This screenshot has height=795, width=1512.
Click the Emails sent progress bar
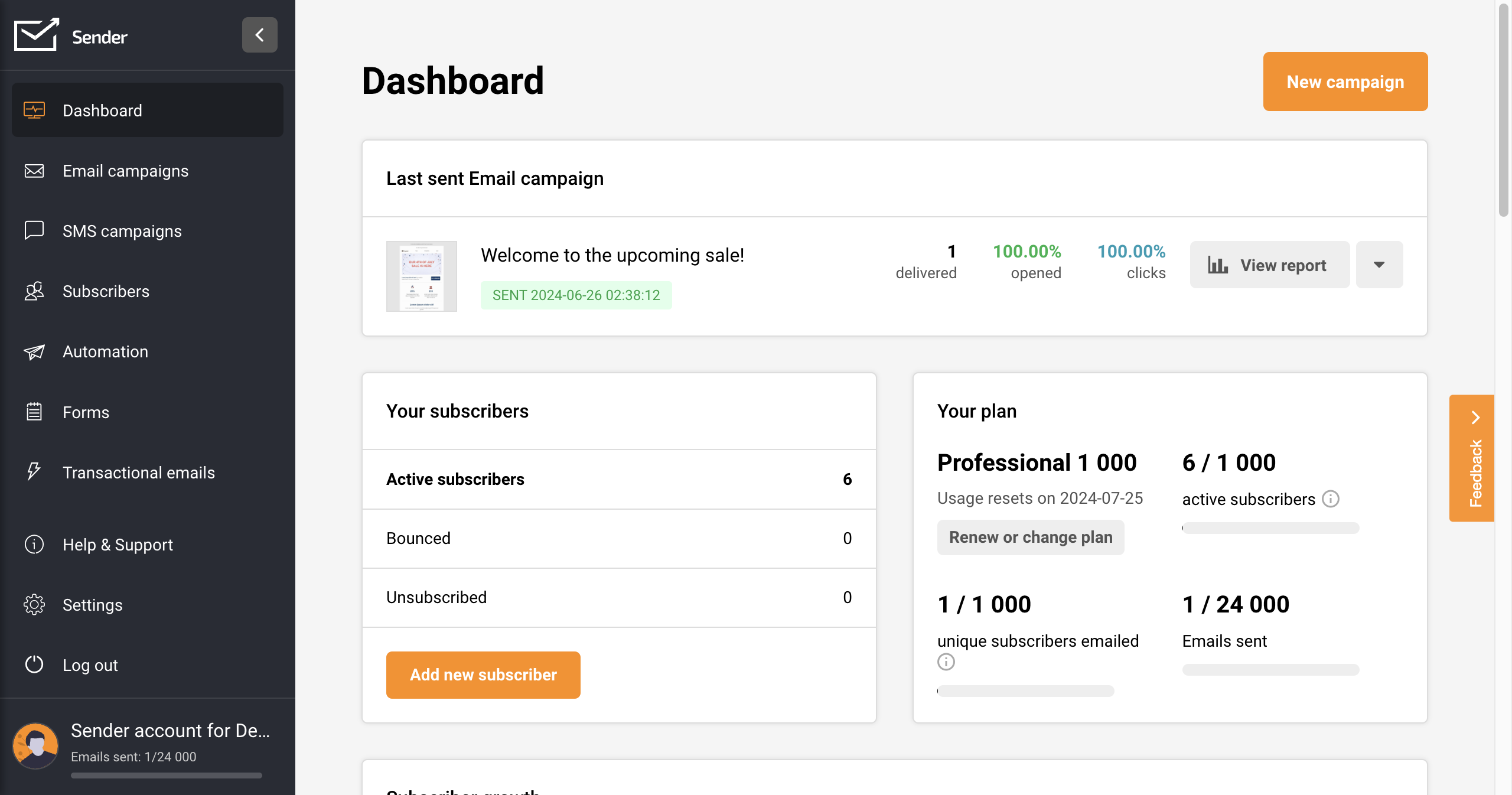1270,670
